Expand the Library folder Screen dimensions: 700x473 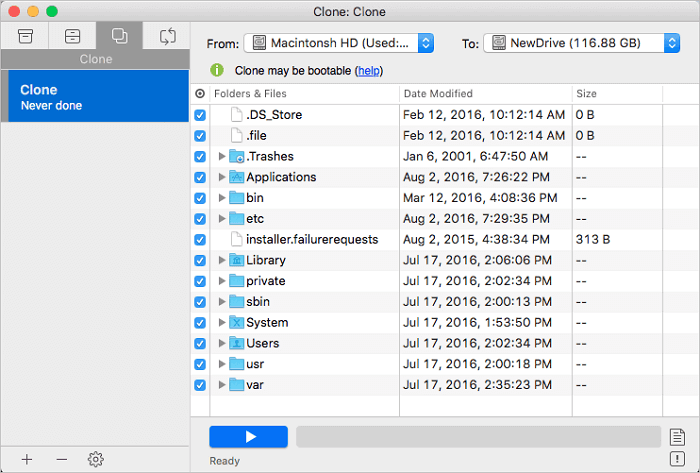coord(222,260)
